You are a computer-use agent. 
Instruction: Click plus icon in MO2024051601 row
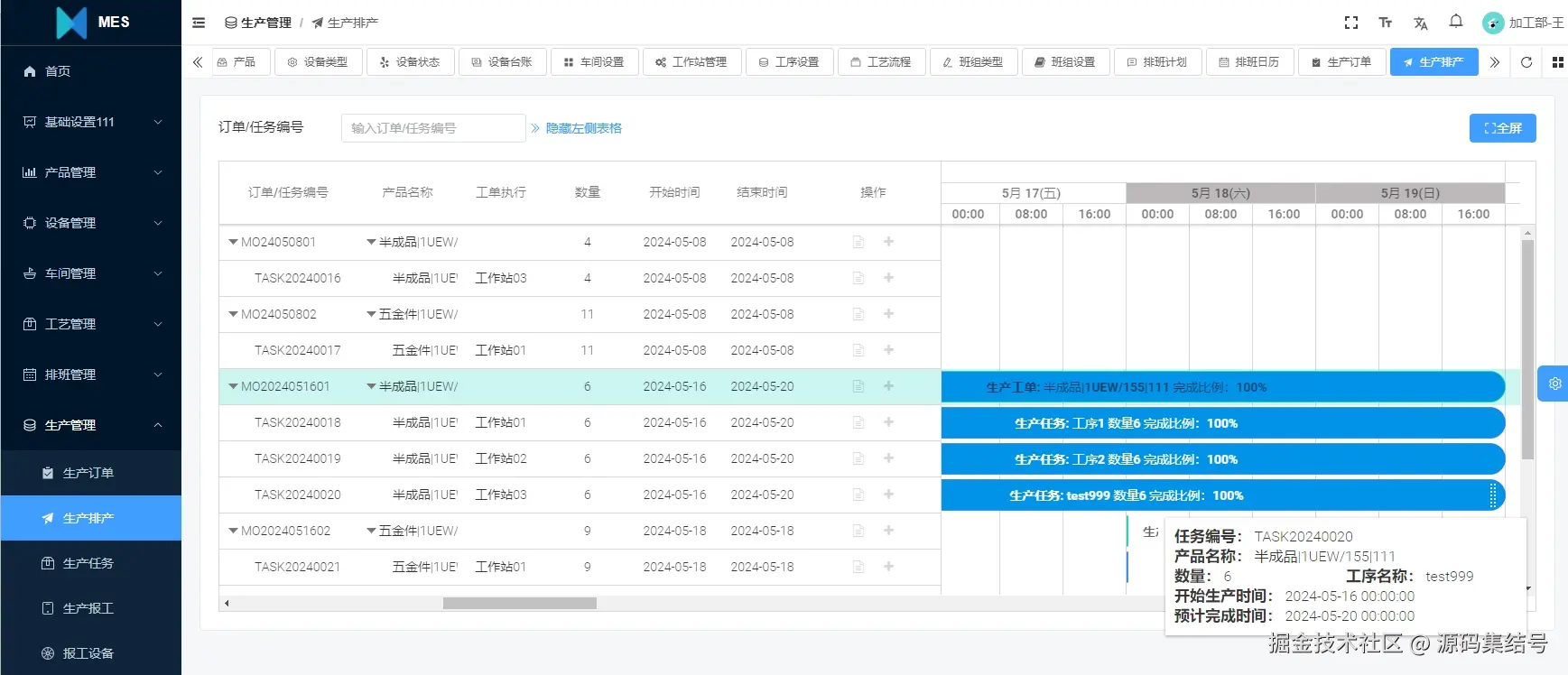888,386
